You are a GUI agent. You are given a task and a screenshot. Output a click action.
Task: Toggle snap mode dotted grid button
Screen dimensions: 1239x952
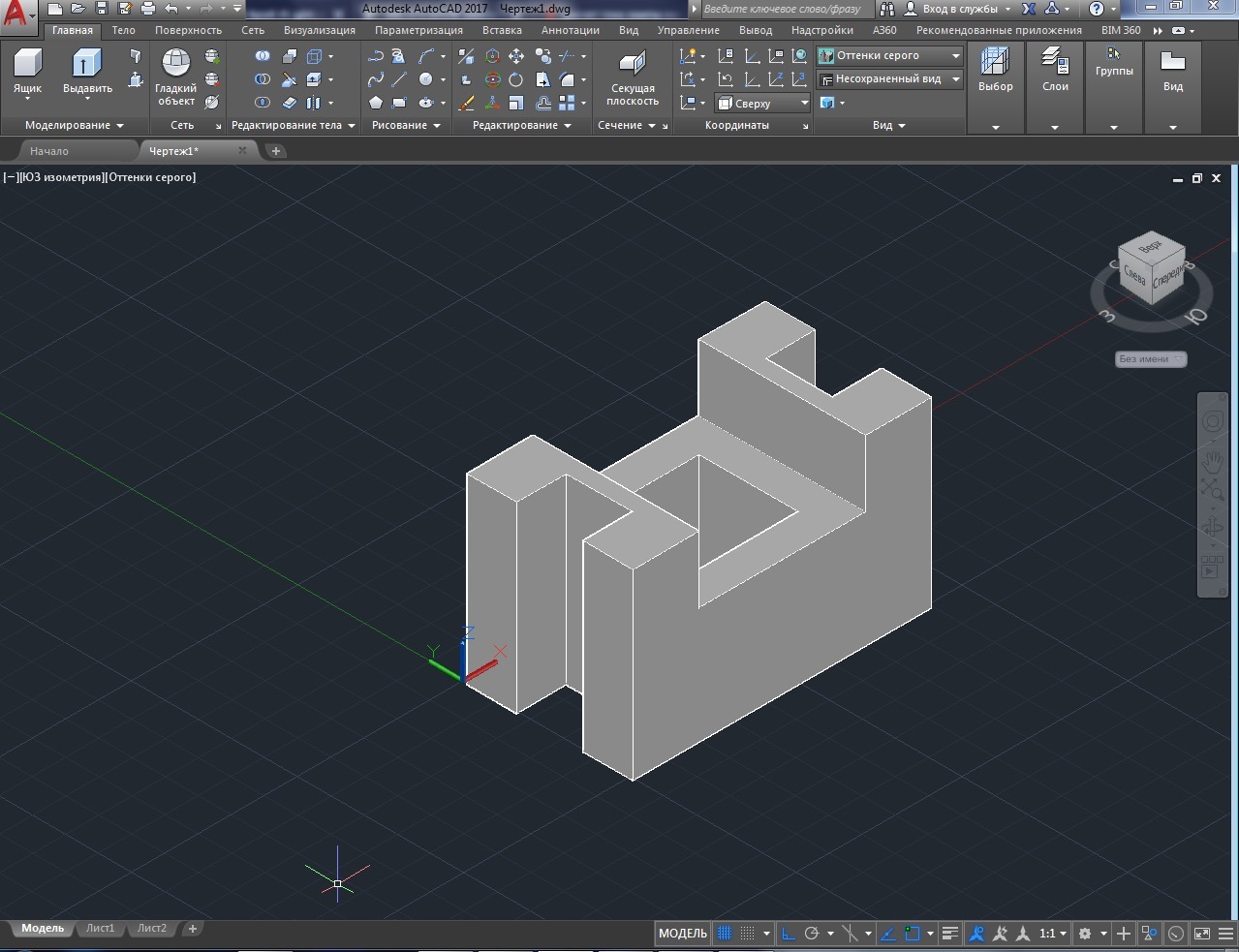[748, 934]
